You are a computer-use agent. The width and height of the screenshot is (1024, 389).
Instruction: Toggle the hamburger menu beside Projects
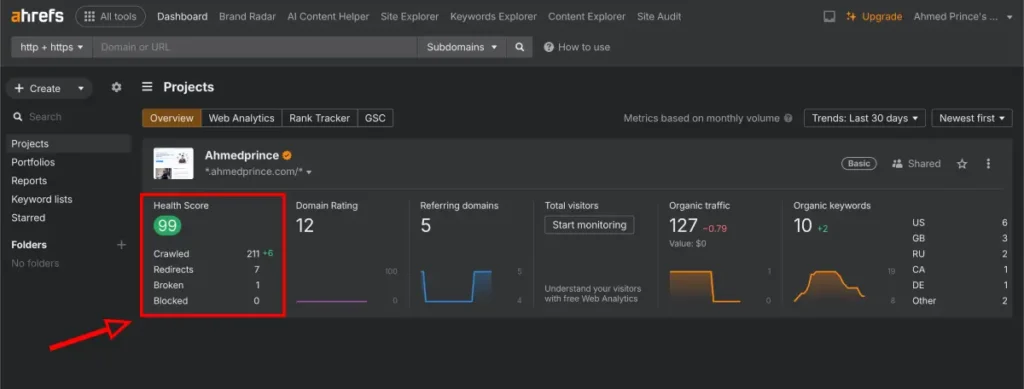[x=148, y=87]
